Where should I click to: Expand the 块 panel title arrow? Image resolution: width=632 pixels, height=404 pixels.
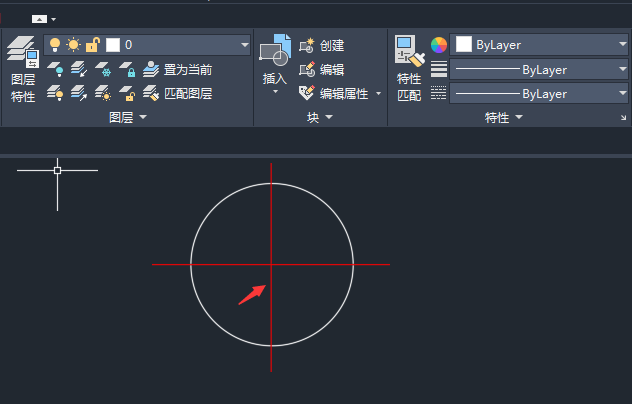329,117
